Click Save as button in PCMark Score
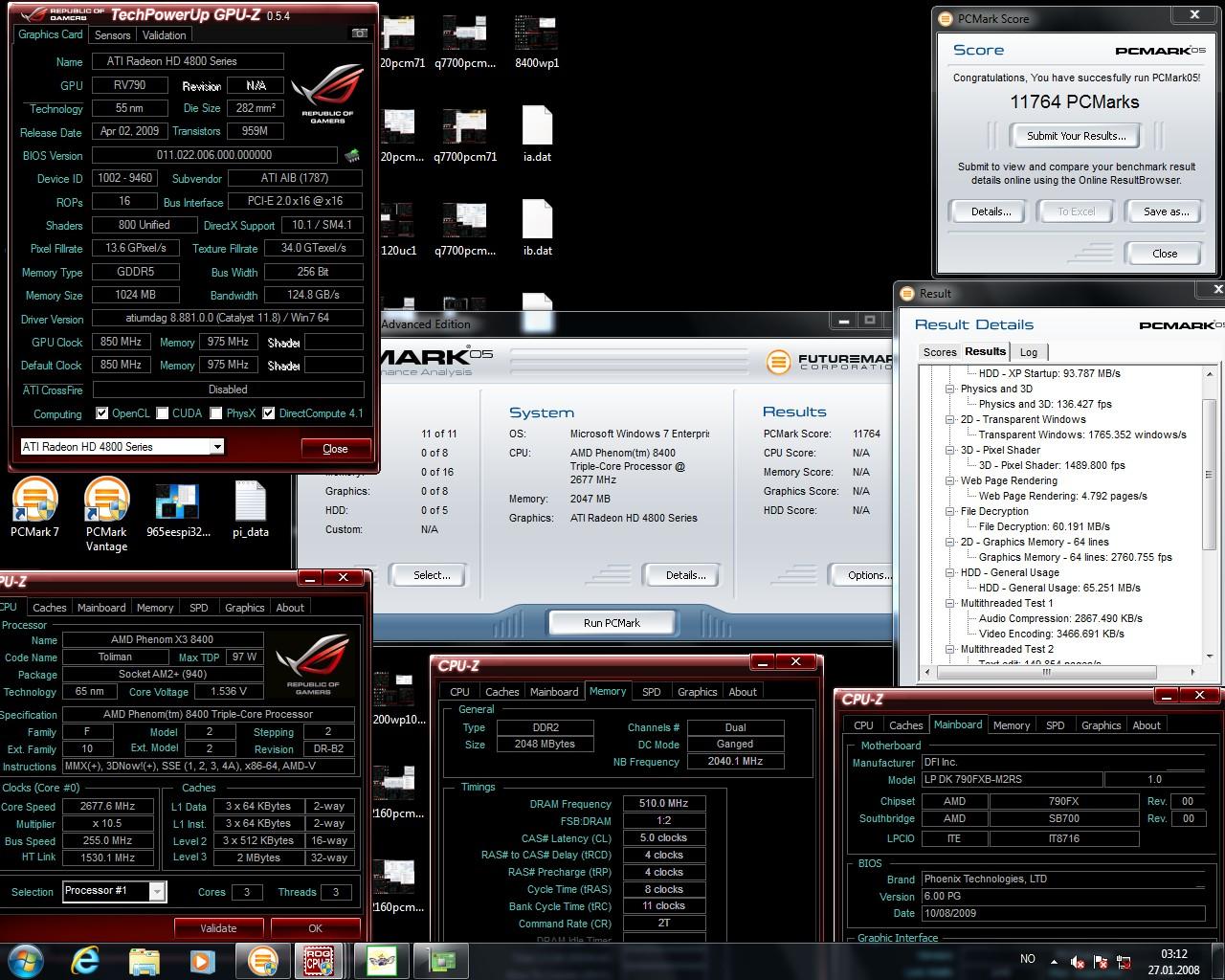Viewport: 1225px width, 980px height. 1166,212
